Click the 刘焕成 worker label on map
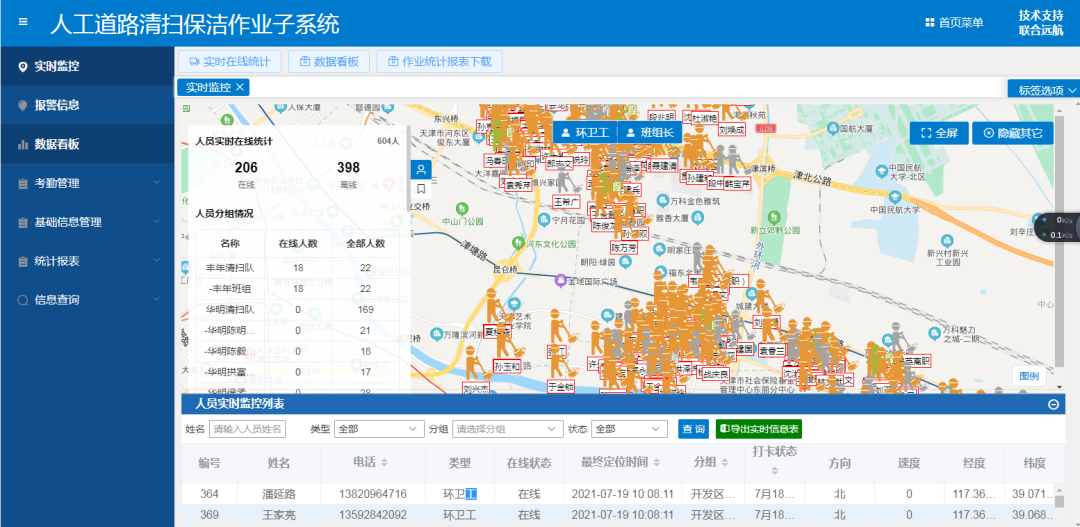The width and height of the screenshot is (1080, 527). pyautogui.click(x=731, y=129)
